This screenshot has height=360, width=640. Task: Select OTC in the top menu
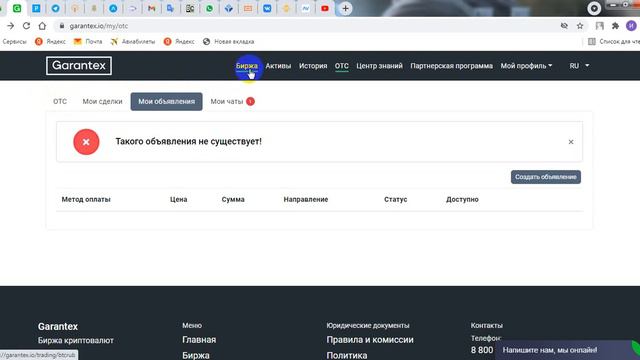[x=342, y=66]
